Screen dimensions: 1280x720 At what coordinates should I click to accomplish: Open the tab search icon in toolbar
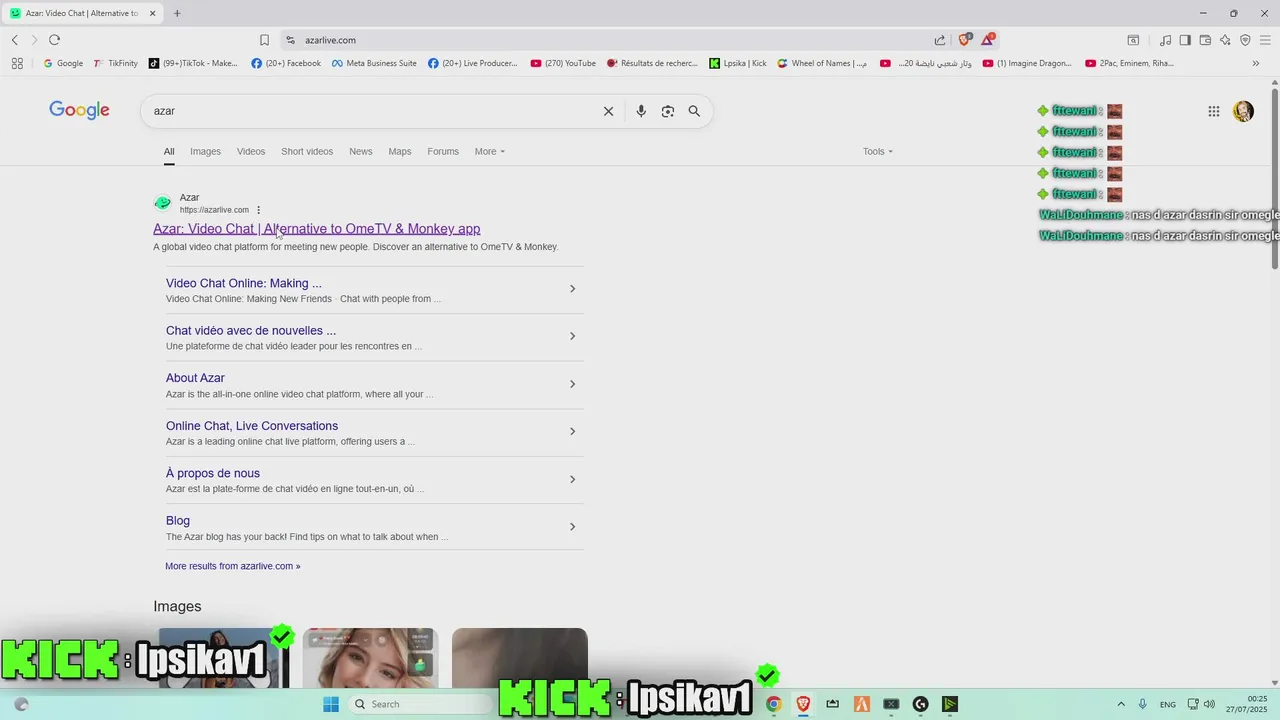(1133, 40)
